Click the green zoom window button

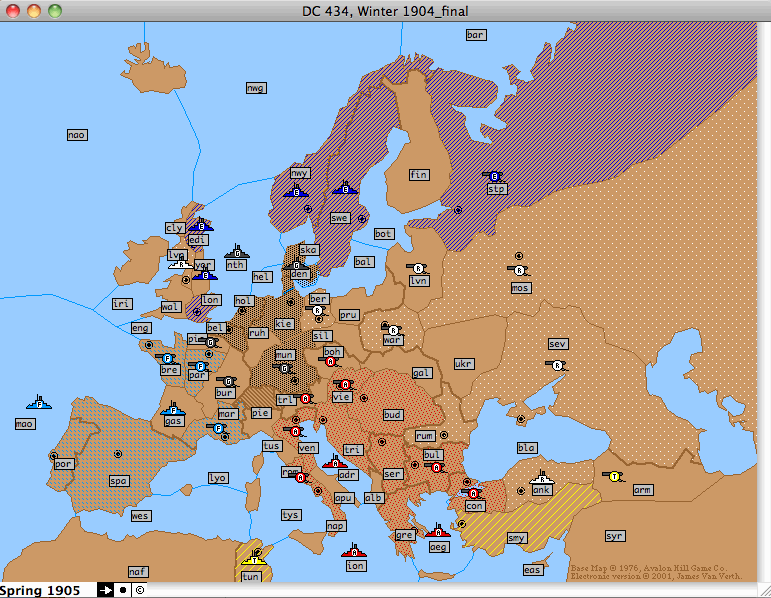pos(55,10)
